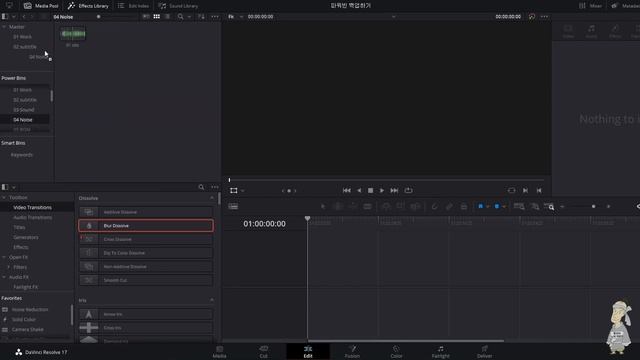
Task: Jump to last frame in viewer
Action: point(394,191)
